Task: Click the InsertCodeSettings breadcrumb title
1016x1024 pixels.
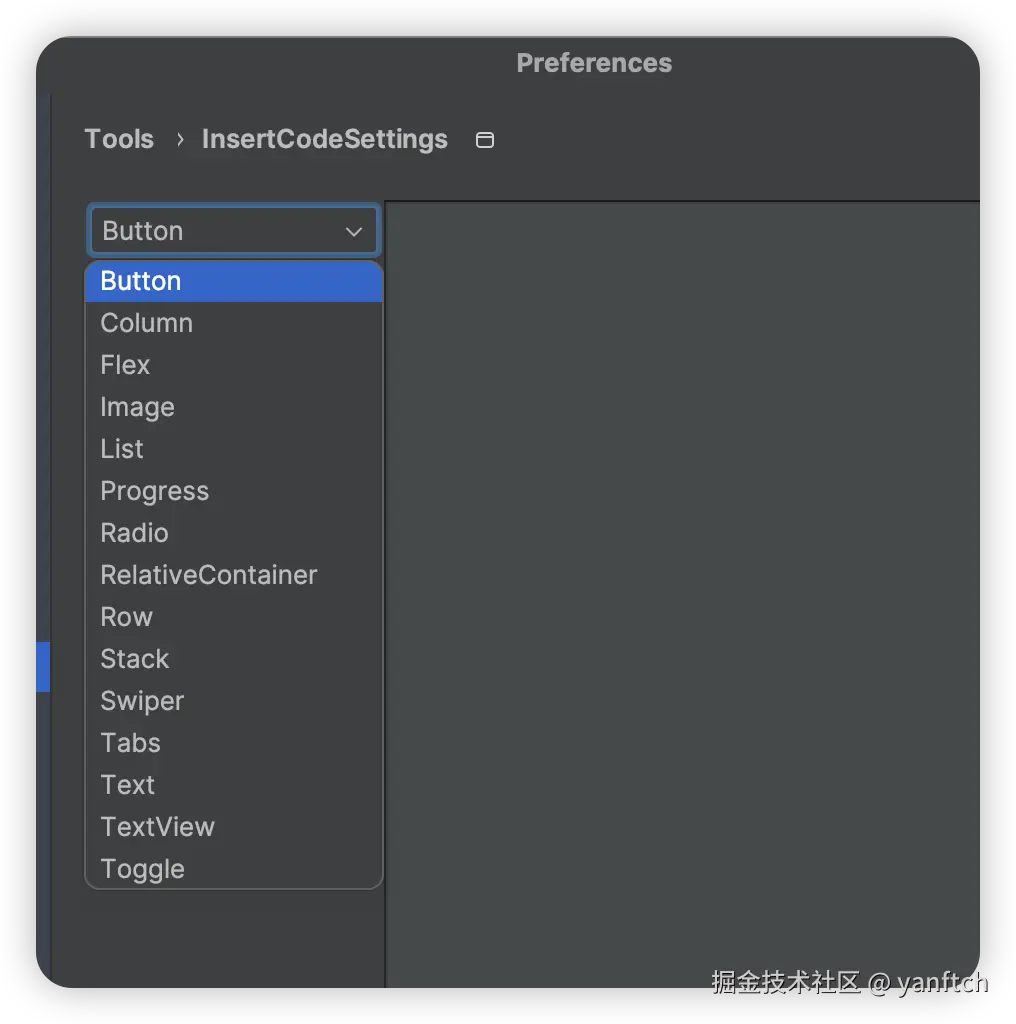Action: 324,139
